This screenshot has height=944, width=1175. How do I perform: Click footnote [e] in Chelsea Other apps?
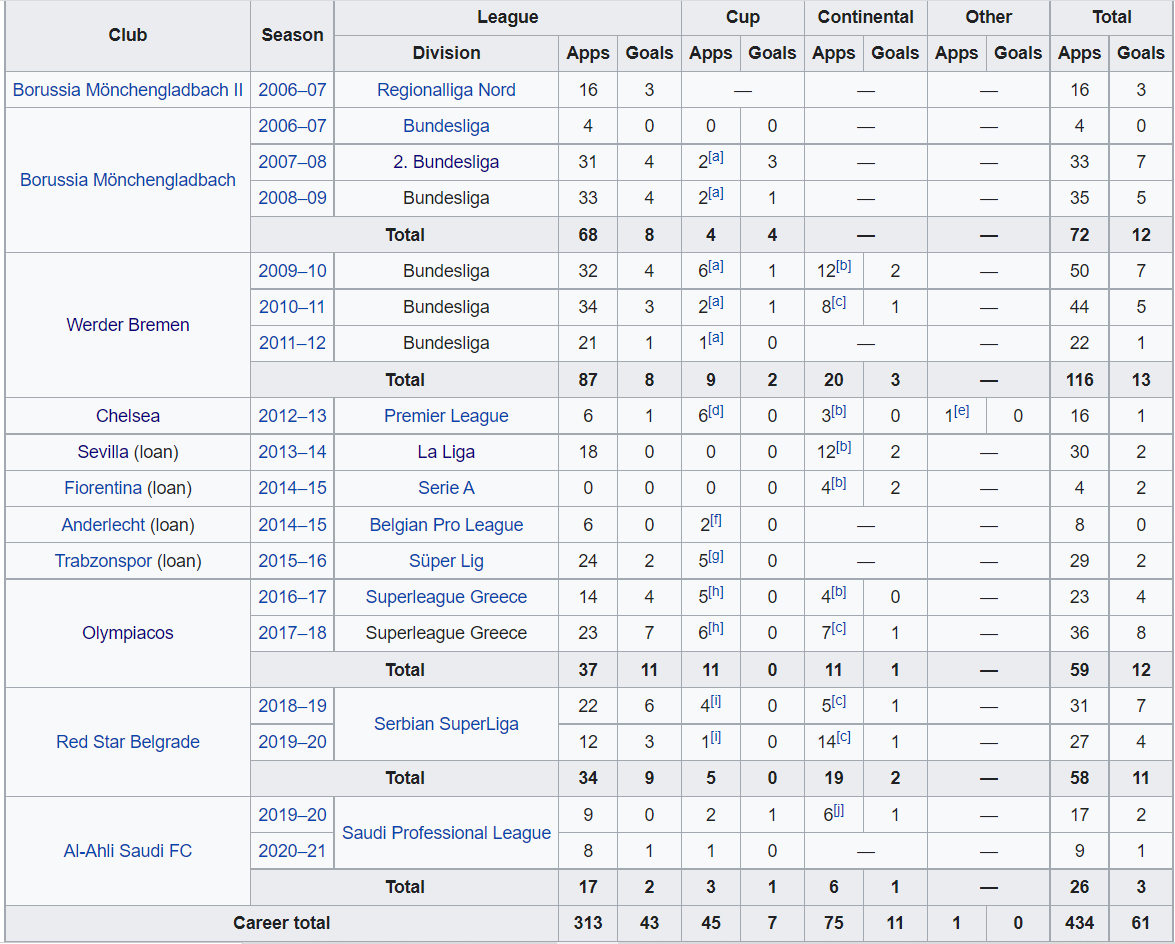[961, 411]
